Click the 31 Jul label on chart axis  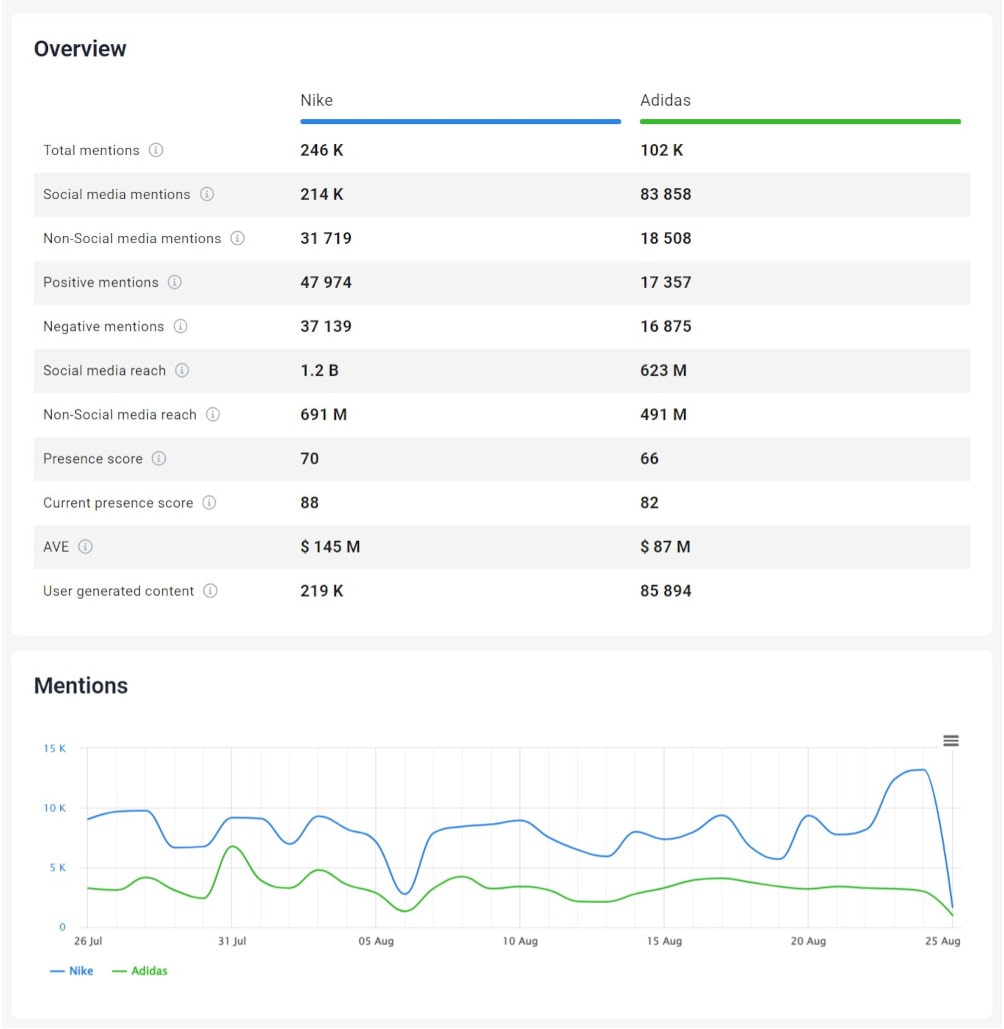coord(231,941)
